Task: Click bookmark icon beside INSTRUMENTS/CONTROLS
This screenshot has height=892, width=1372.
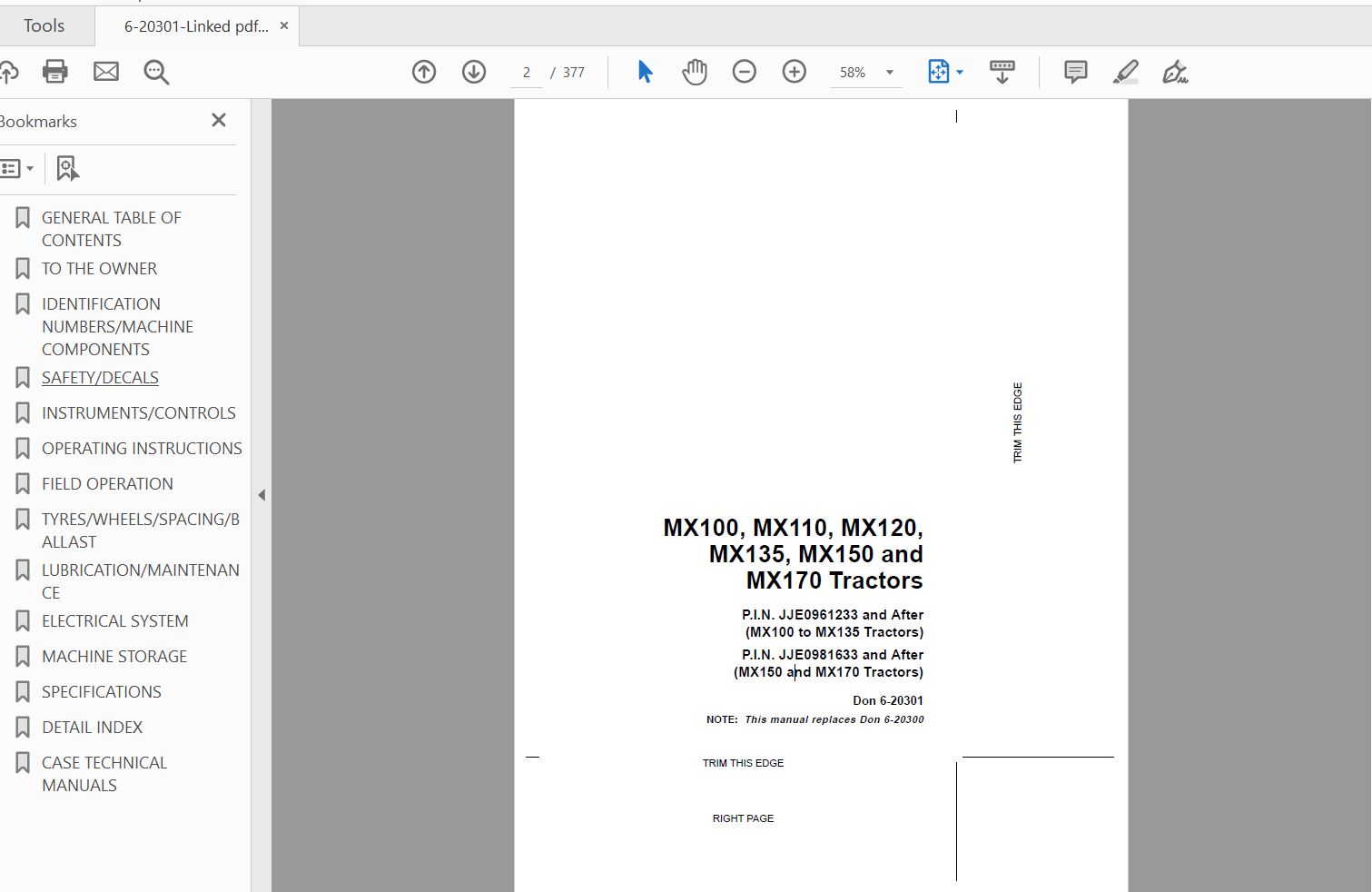Action: click(23, 413)
